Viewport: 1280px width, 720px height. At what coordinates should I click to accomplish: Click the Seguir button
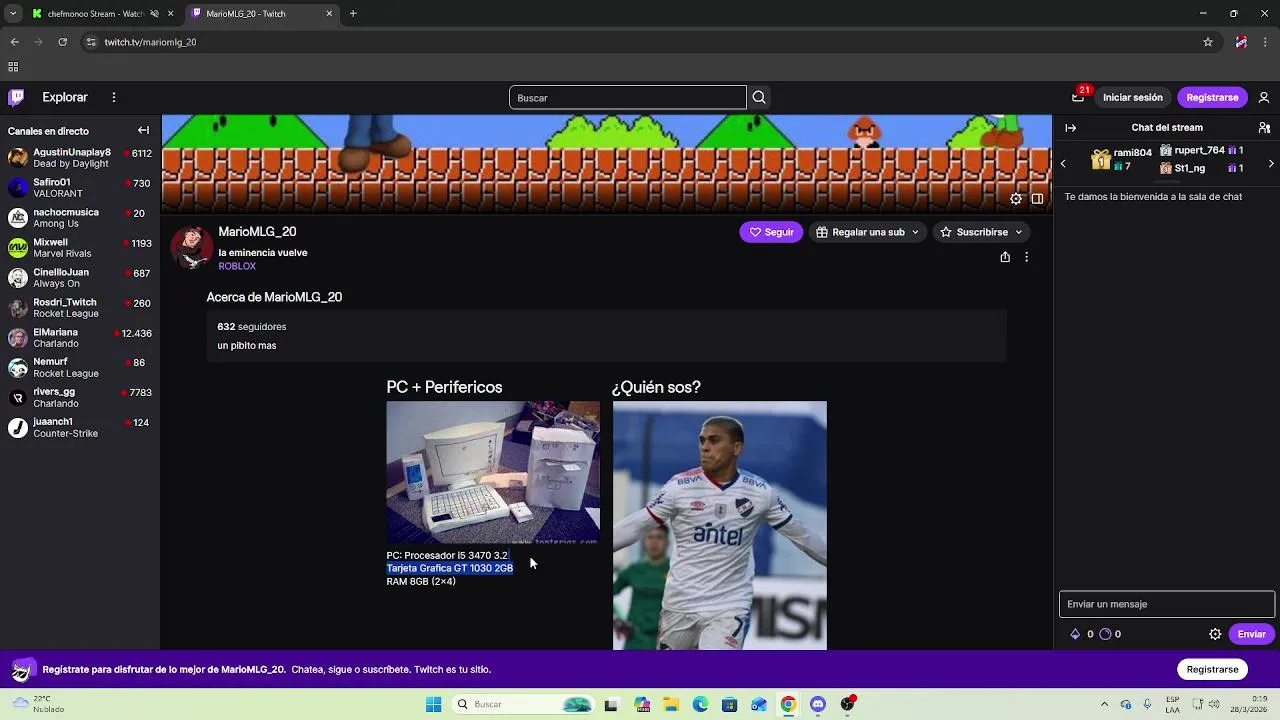[x=771, y=232]
